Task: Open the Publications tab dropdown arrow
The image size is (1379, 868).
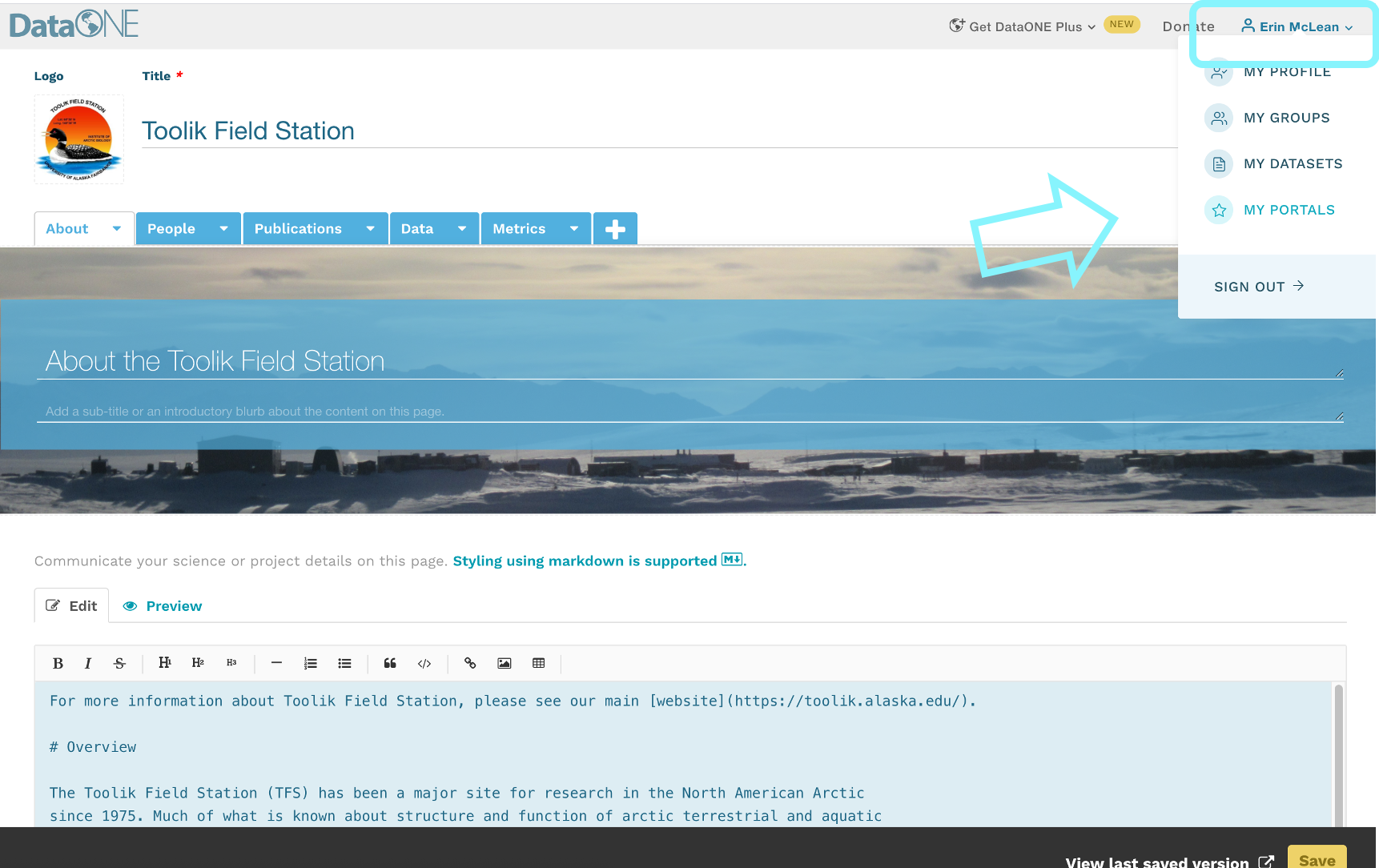Action: [x=371, y=229]
